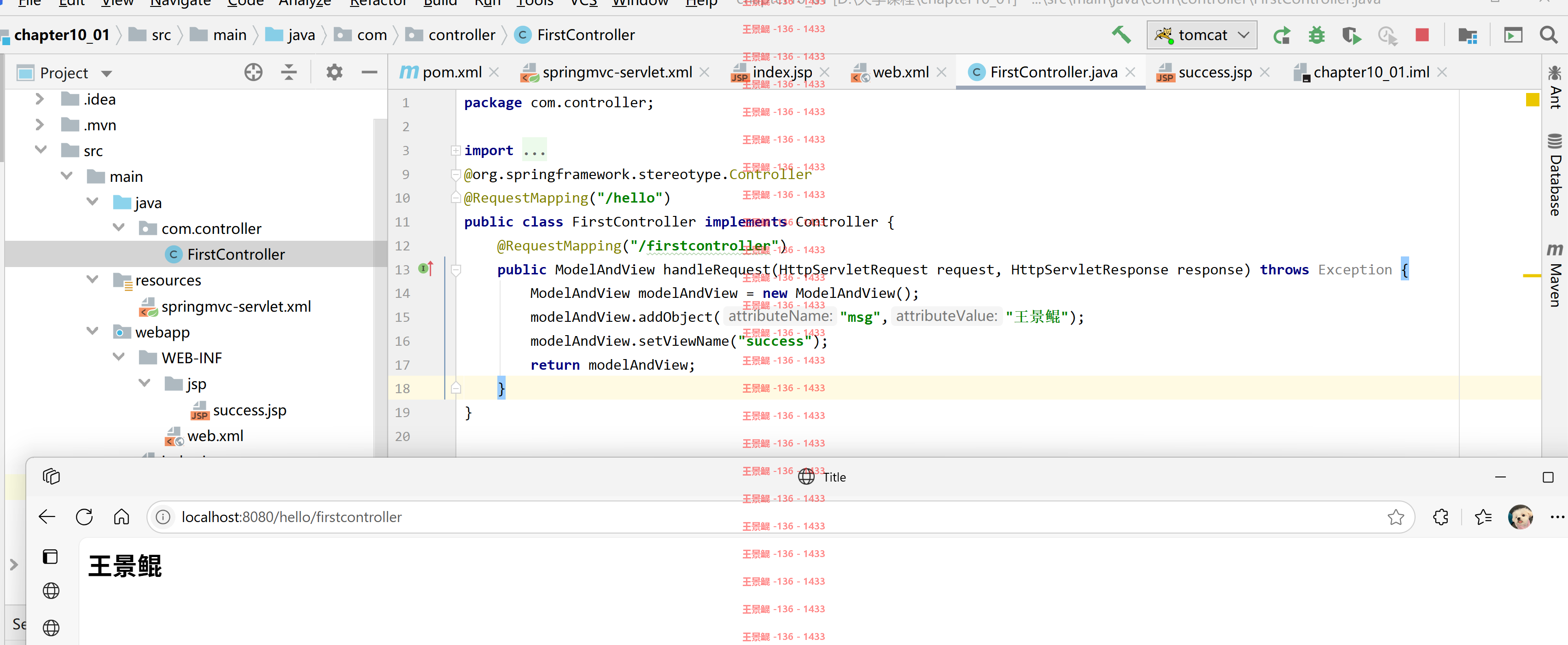
Task: Click the red Stop button
Action: pos(1422,35)
